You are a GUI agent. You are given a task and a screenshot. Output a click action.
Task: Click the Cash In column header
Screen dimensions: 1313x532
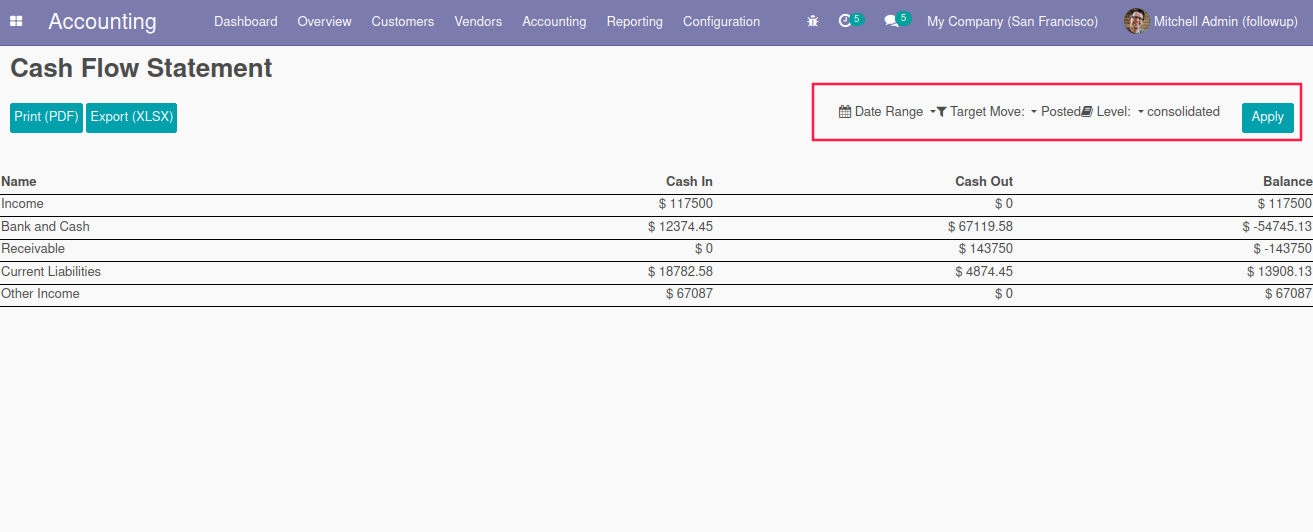(x=689, y=181)
